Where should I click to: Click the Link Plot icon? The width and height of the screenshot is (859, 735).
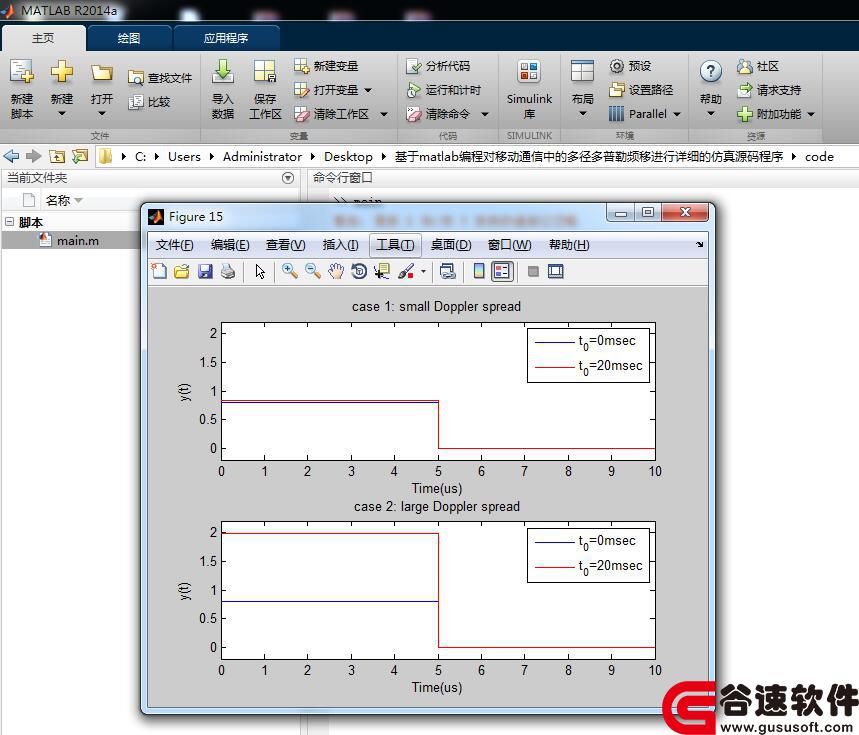(448, 271)
